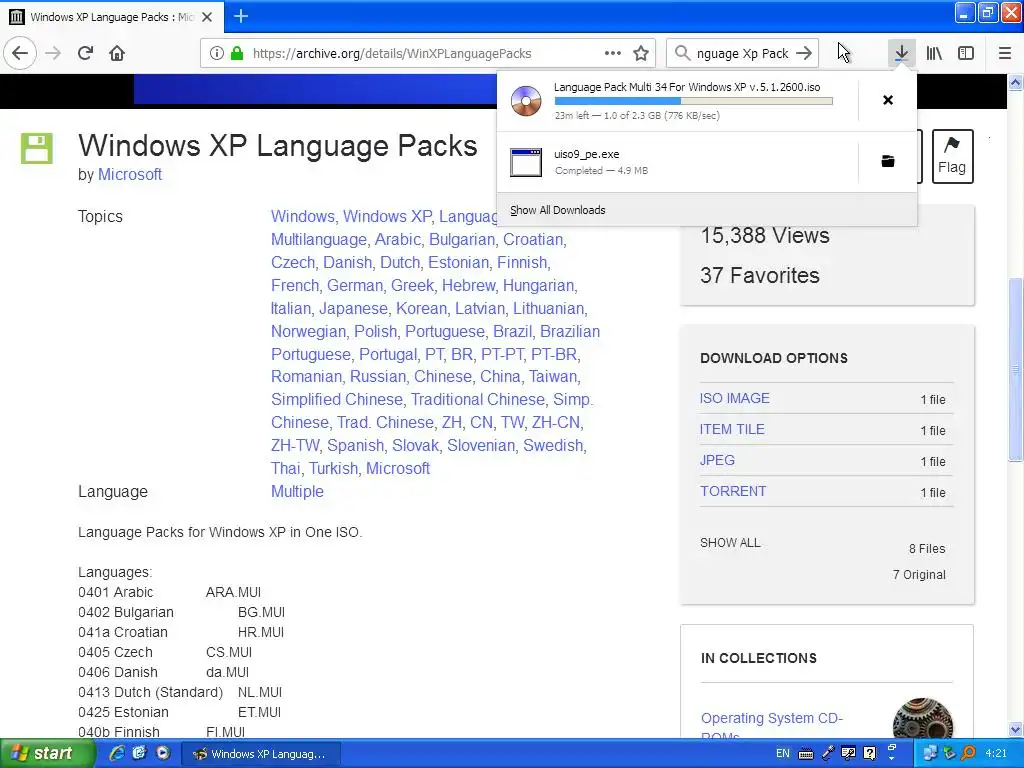Click the page scrollbar up arrow
This screenshot has width=1024, height=768.
point(1015,83)
